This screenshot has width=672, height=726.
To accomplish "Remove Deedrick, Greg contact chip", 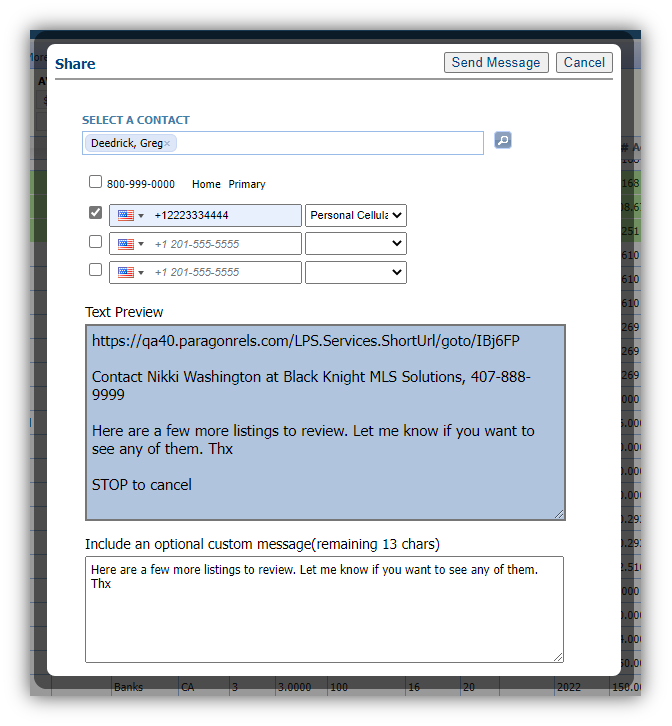I will coord(167,144).
